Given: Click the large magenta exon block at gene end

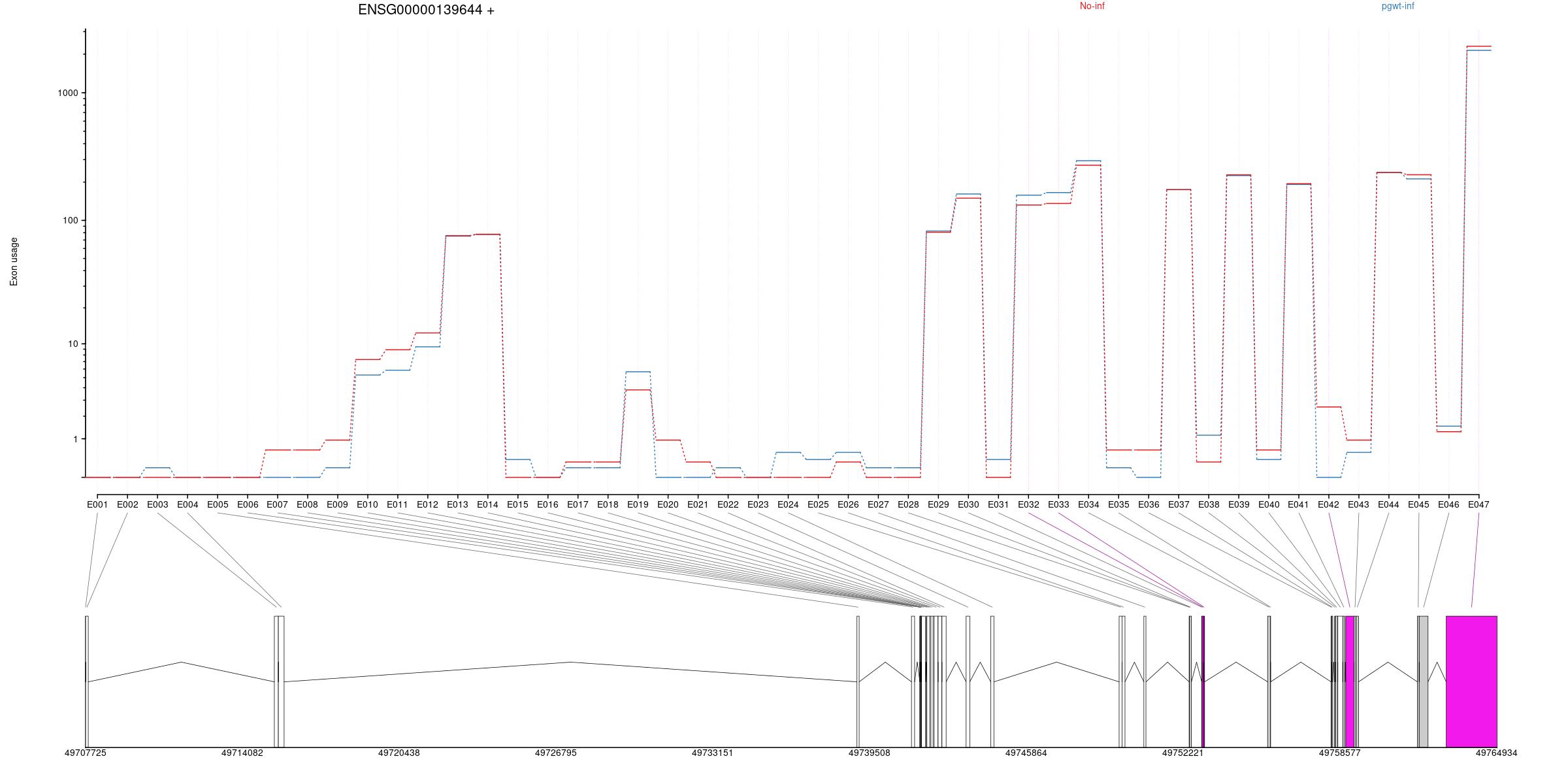Looking at the screenshot, I should [x=1471, y=681].
